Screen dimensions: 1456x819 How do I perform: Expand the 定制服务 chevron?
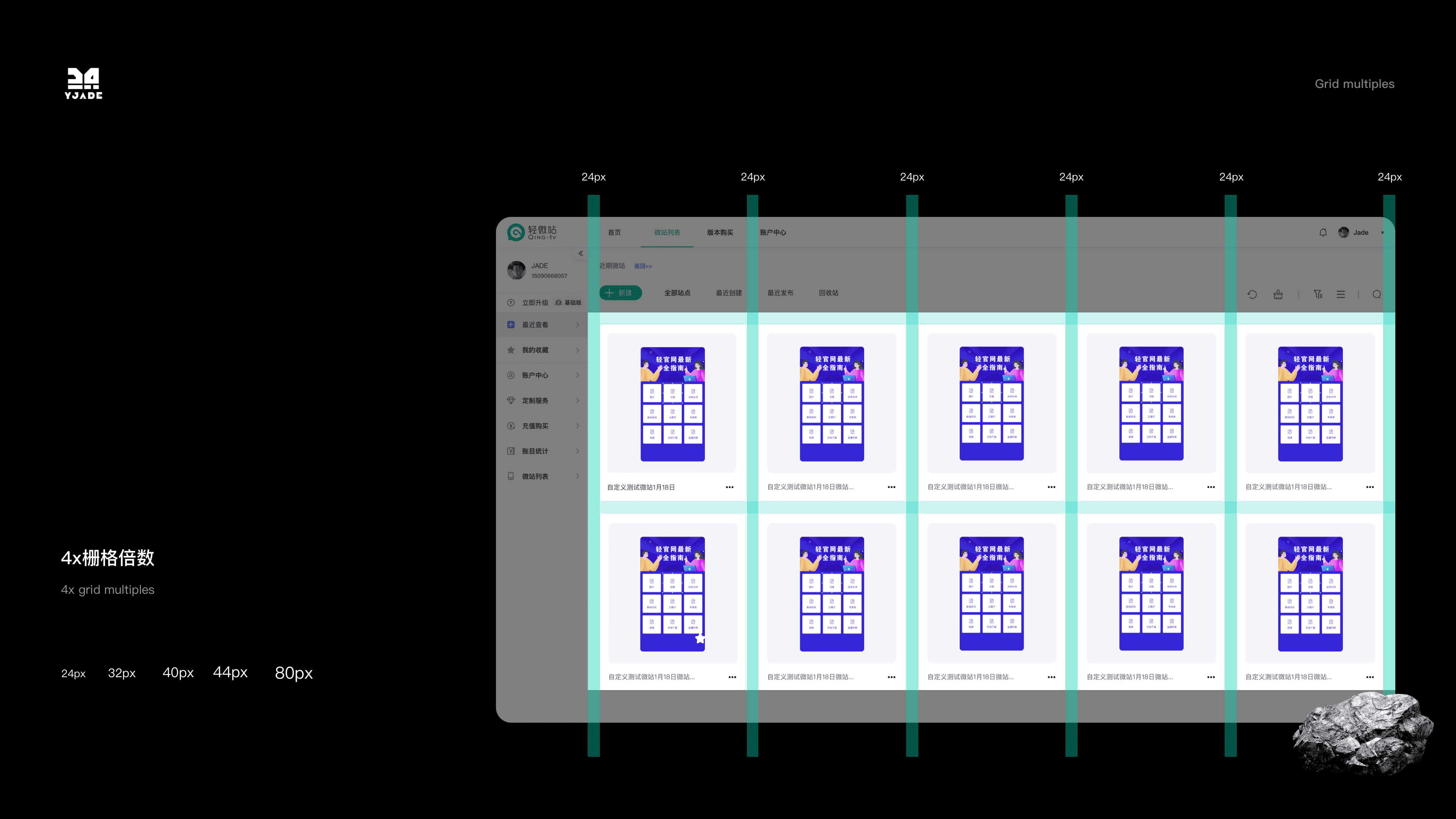[x=577, y=401]
